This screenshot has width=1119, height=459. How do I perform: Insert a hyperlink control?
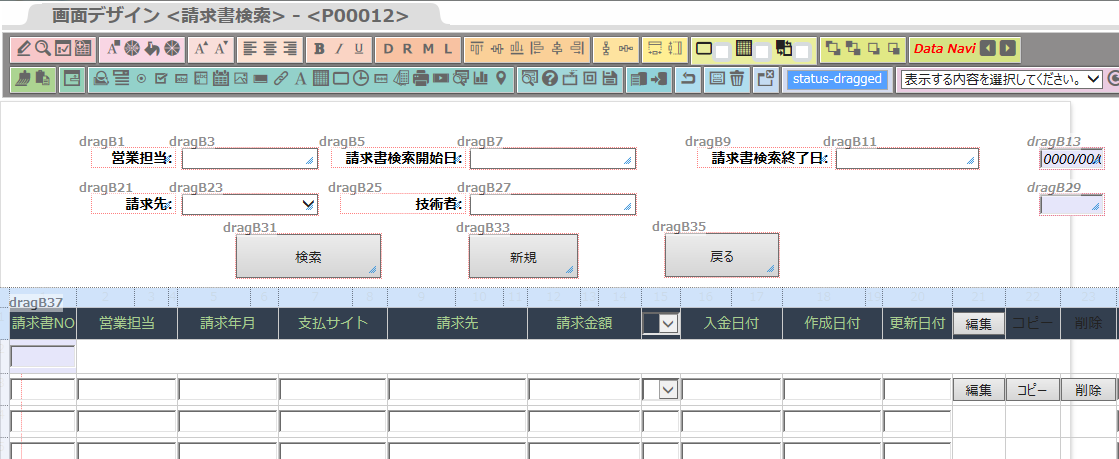coord(280,79)
